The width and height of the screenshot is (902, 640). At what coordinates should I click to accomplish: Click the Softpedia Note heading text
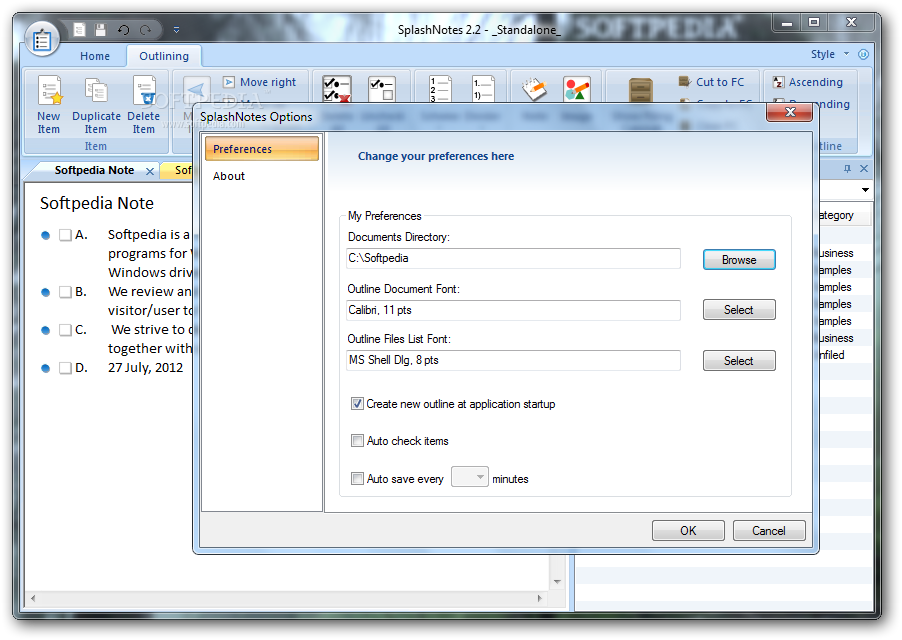click(97, 203)
